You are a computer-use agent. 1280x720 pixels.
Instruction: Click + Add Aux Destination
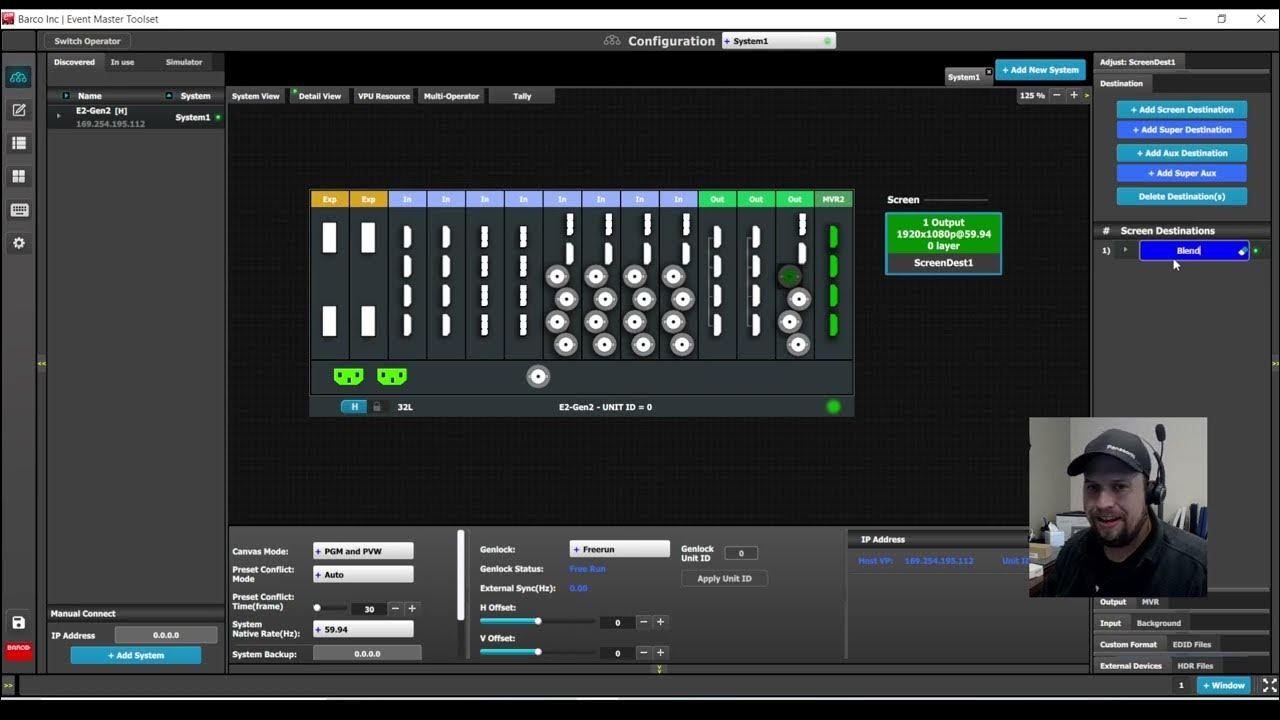point(1182,153)
